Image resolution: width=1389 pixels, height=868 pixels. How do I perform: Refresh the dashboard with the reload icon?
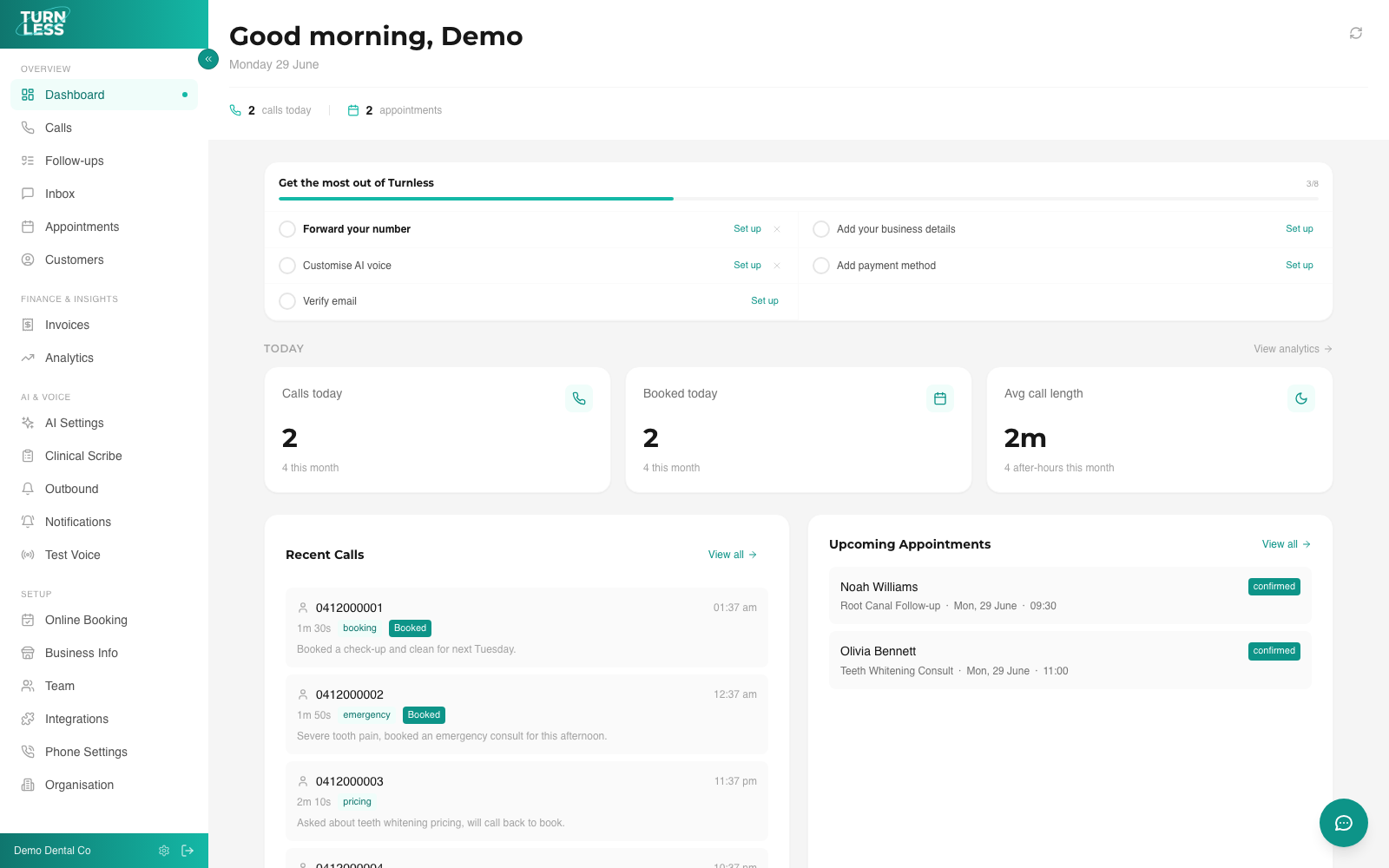[x=1356, y=33]
